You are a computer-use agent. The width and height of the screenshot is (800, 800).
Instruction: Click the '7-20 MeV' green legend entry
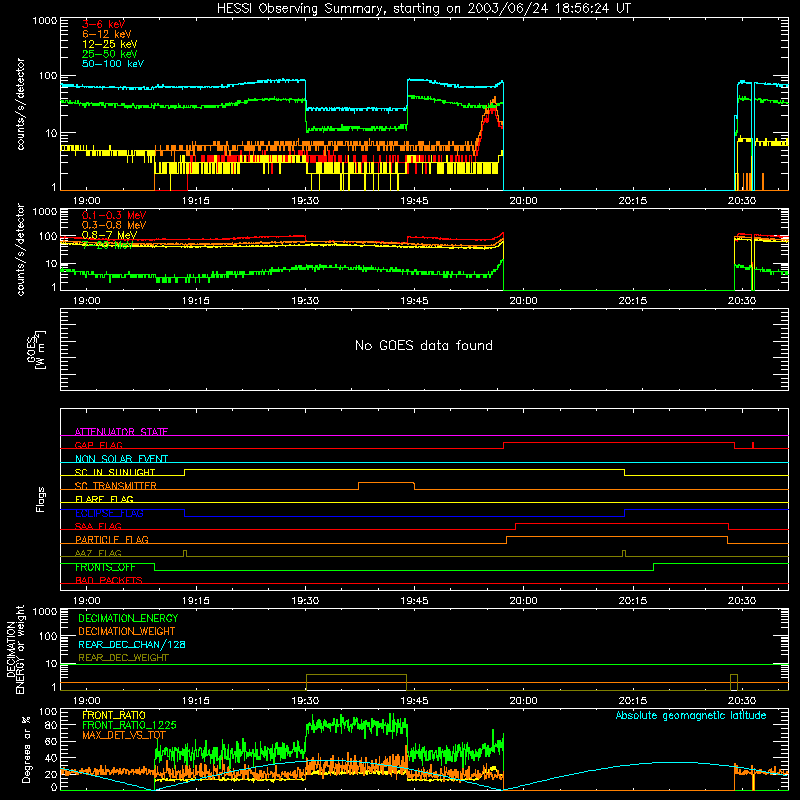pos(107,245)
